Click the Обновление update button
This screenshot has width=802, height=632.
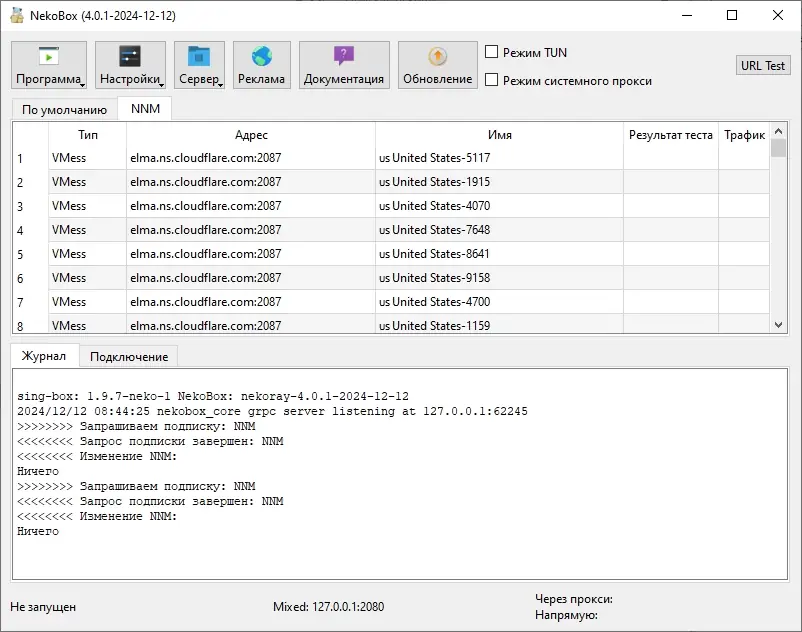pyautogui.click(x=437, y=65)
